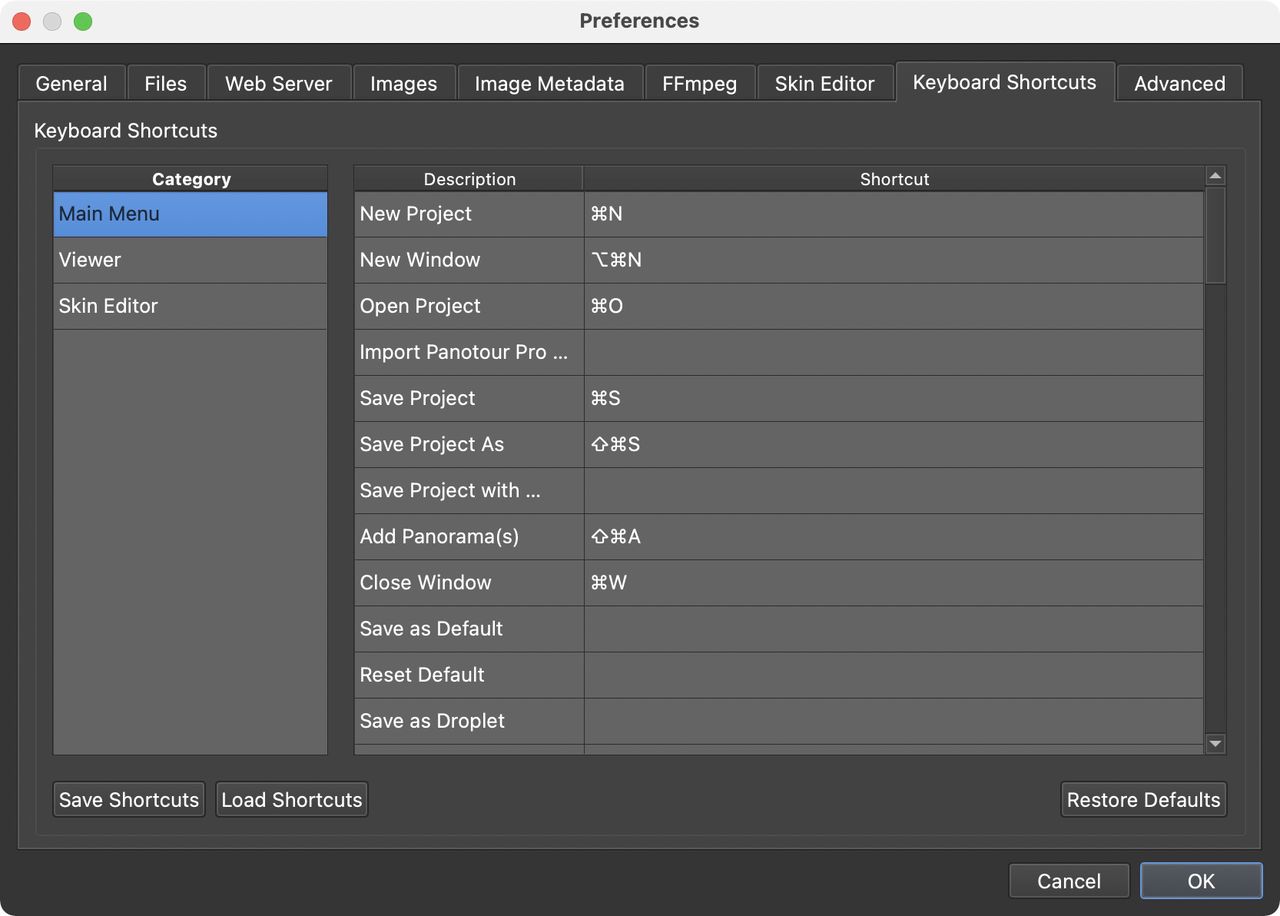The height and width of the screenshot is (916, 1280).
Task: Open the Files preferences tab
Action: click(165, 83)
